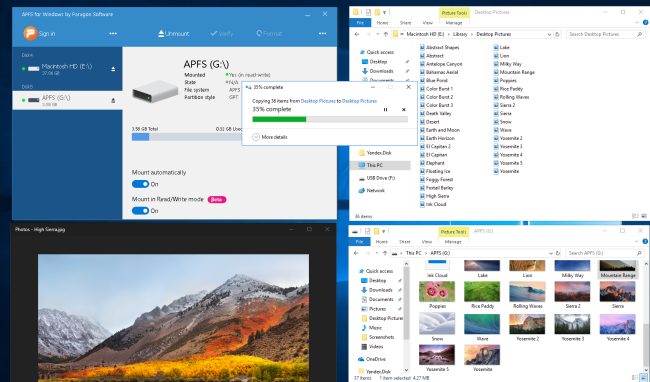Open Manage tab in Desktop Pictures window
This screenshot has height=382, width=650.
coord(454,23)
